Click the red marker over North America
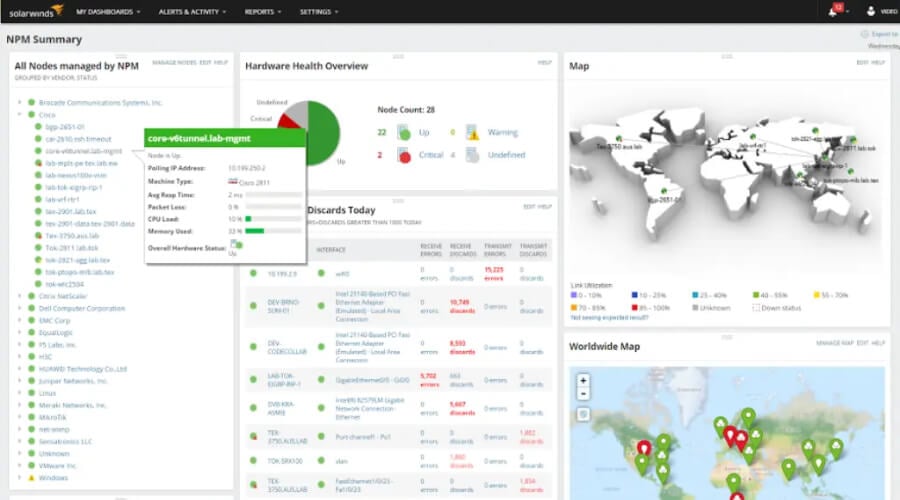The height and width of the screenshot is (500, 900). [x=644, y=448]
